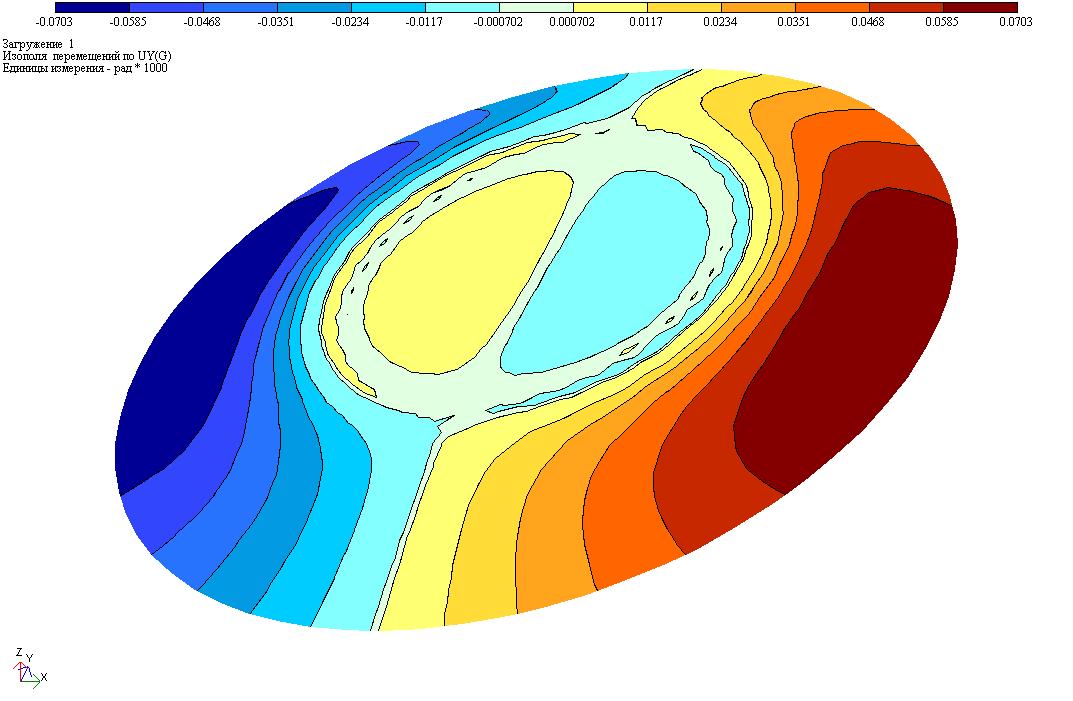Click the 0.0234 legend value

click(720, 22)
